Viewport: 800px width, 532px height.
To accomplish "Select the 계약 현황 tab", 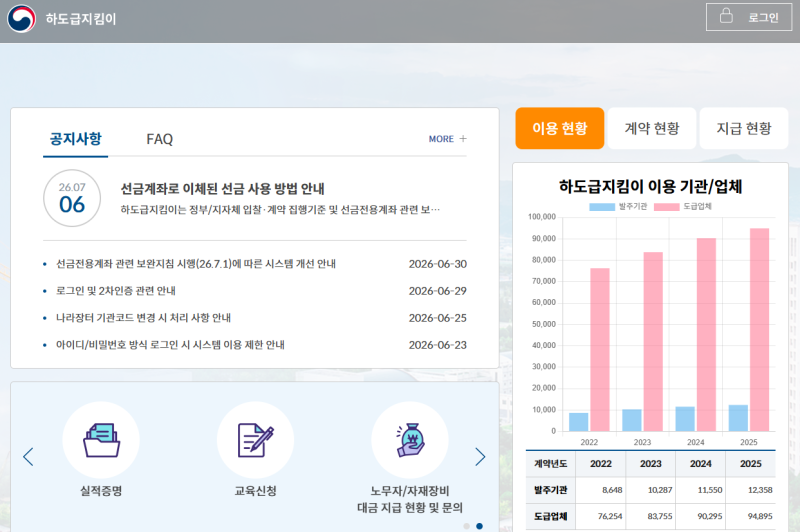I will click(x=652, y=128).
